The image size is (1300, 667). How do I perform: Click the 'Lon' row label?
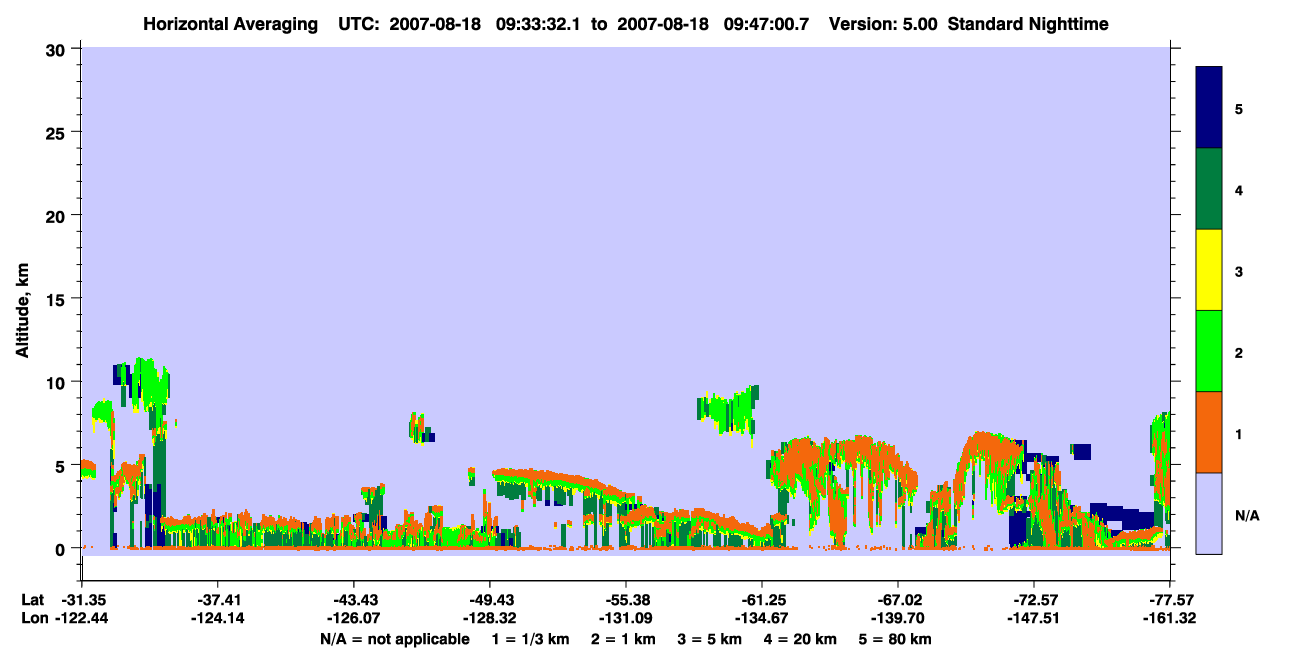point(33,619)
